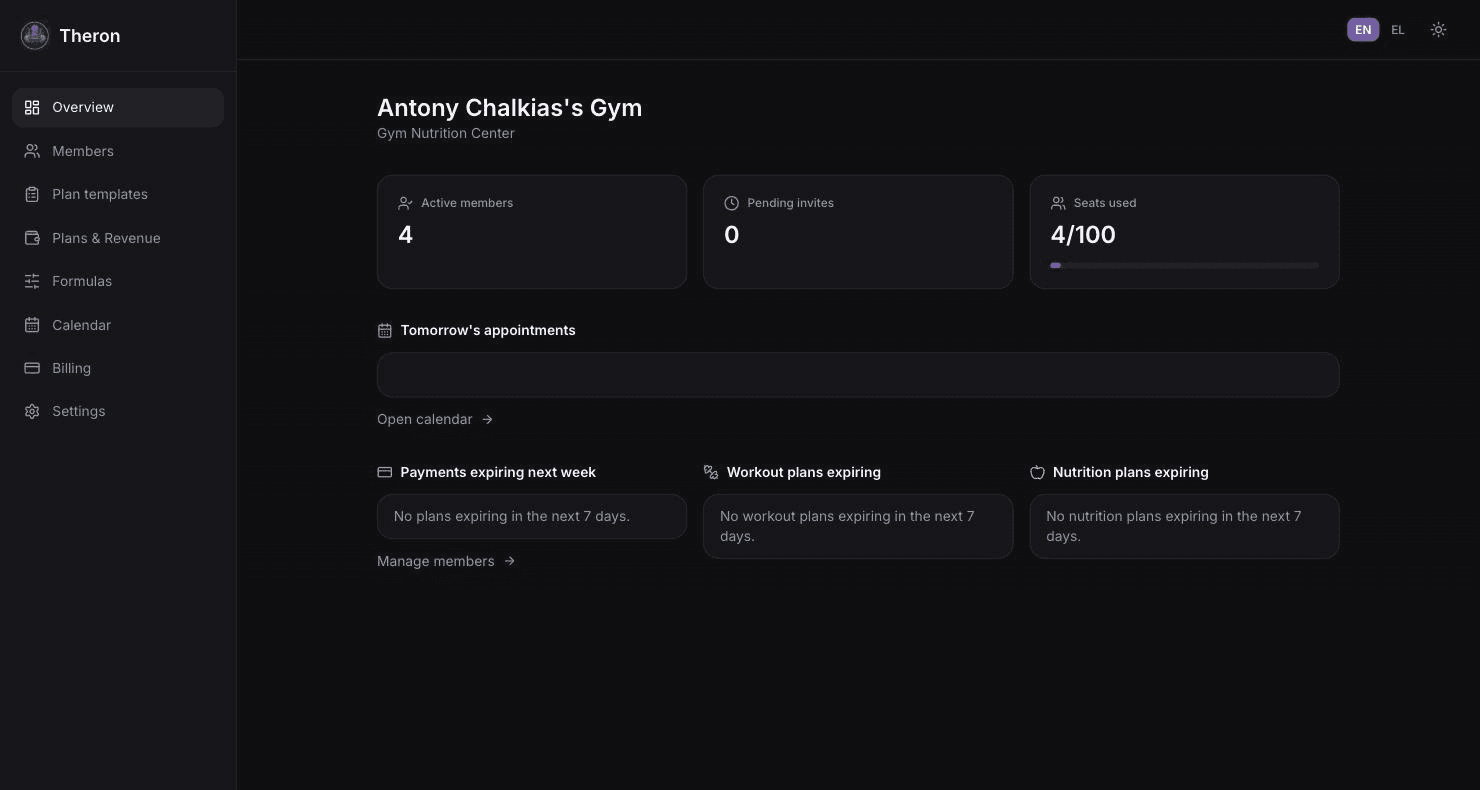Follow the Open calendar link
1480x790 pixels.
pos(435,419)
